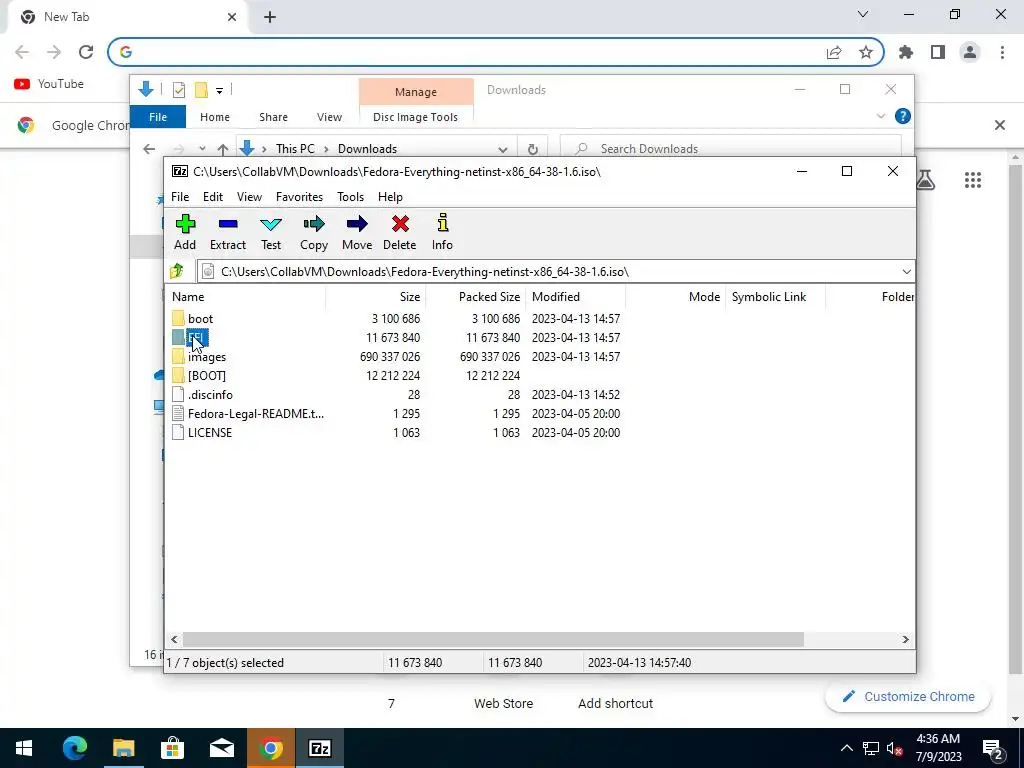Viewport: 1024px width, 768px height.
Task: Open Mail app from taskbar
Action: point(222,748)
